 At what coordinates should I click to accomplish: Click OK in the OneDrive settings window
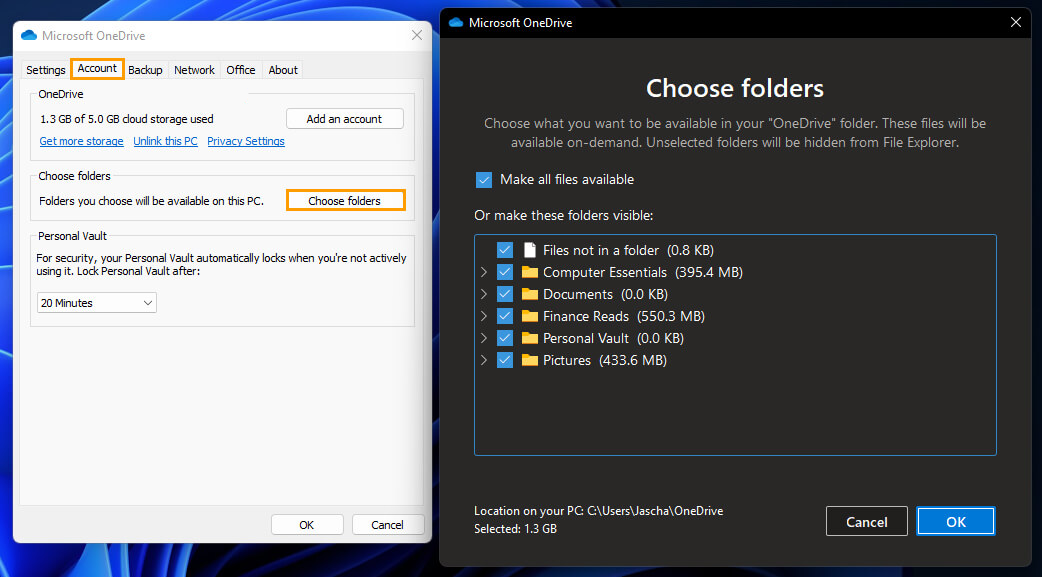307,524
